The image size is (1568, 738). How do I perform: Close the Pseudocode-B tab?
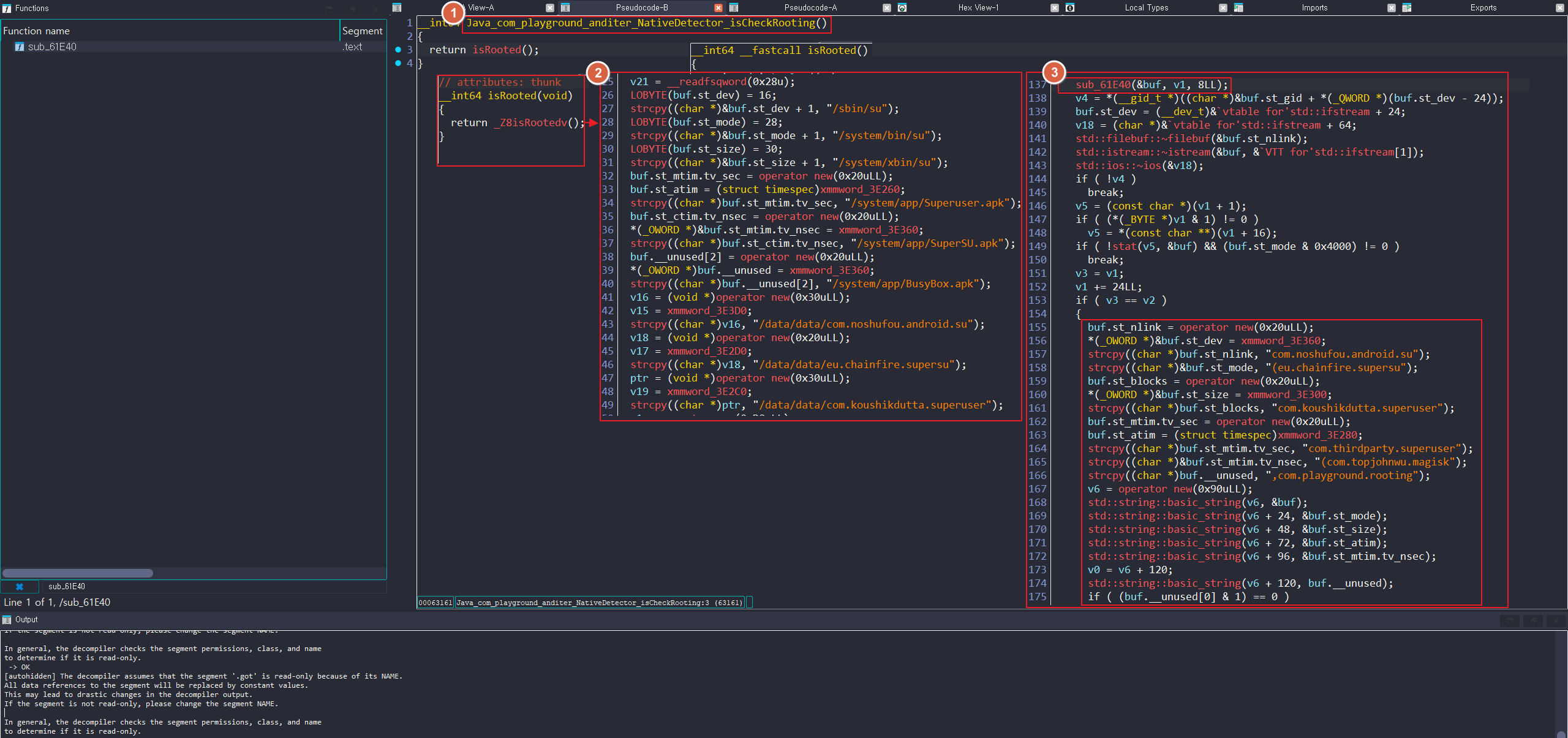718,8
